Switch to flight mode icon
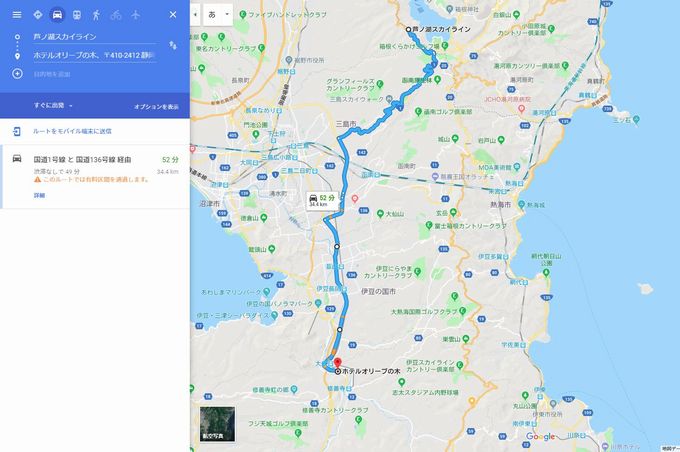The width and height of the screenshot is (680, 452). click(x=136, y=15)
